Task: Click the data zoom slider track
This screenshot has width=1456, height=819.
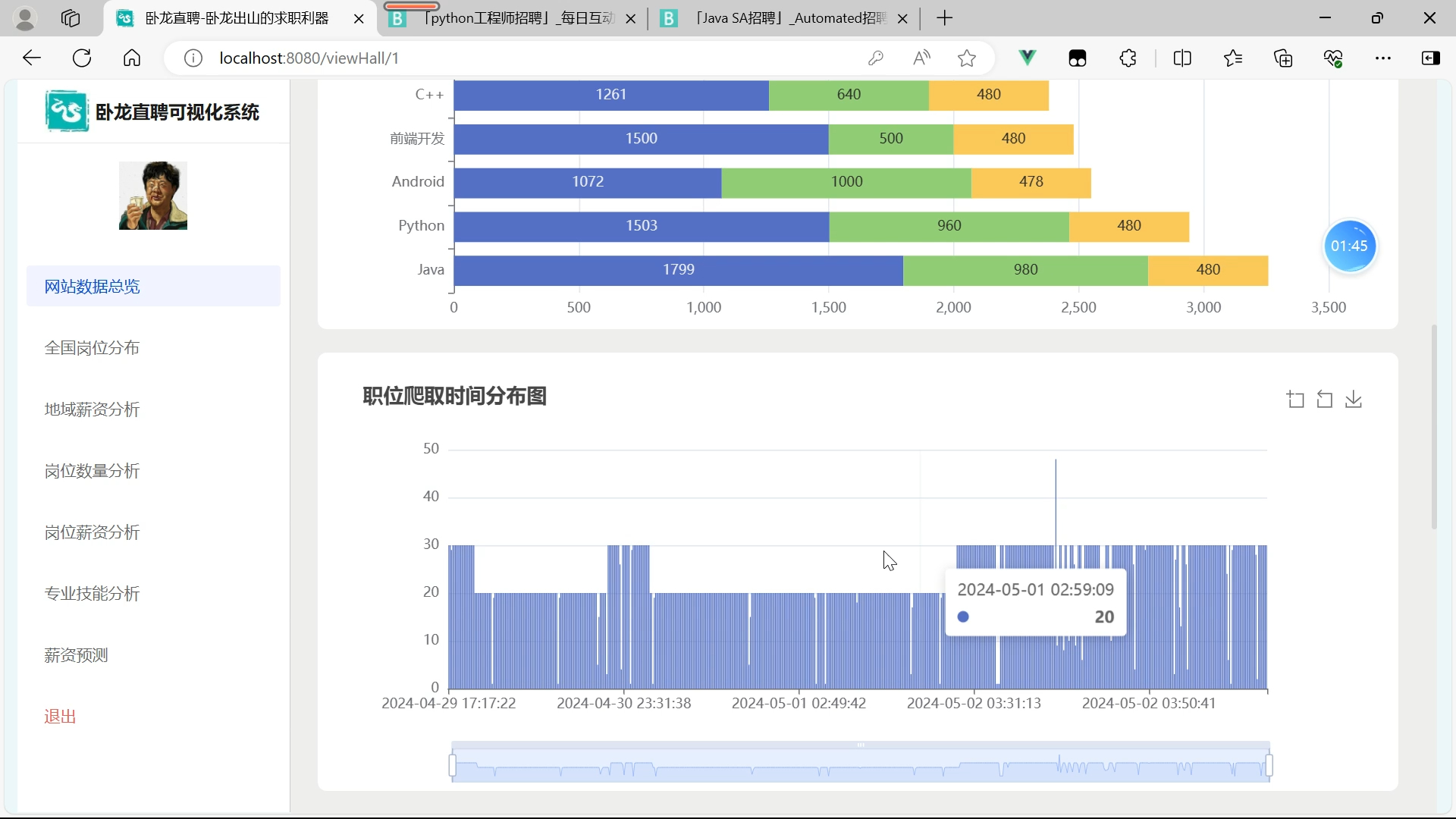Action: [x=861, y=766]
